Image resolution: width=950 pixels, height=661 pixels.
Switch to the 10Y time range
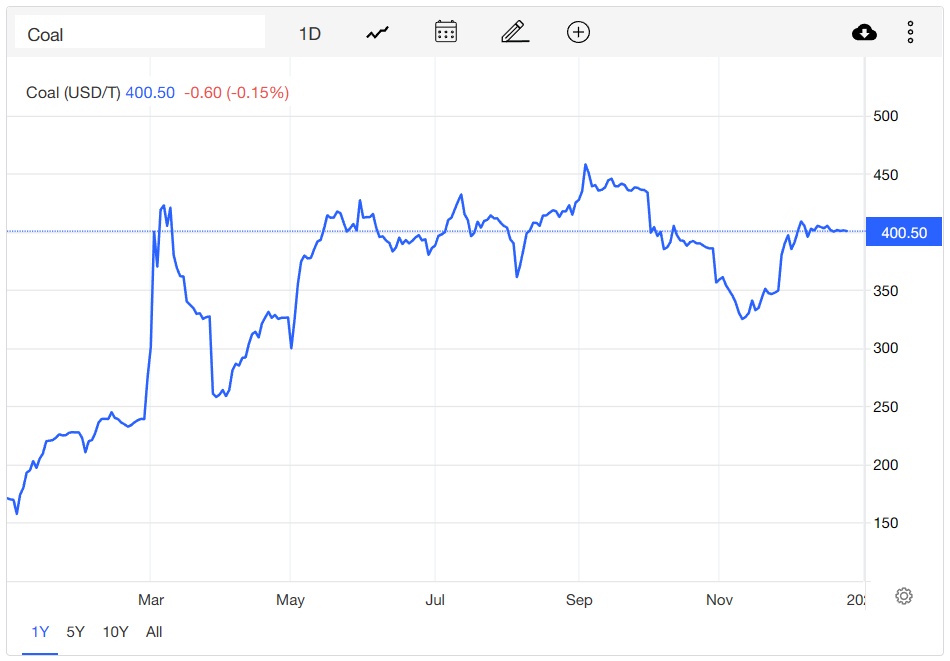[x=115, y=632]
